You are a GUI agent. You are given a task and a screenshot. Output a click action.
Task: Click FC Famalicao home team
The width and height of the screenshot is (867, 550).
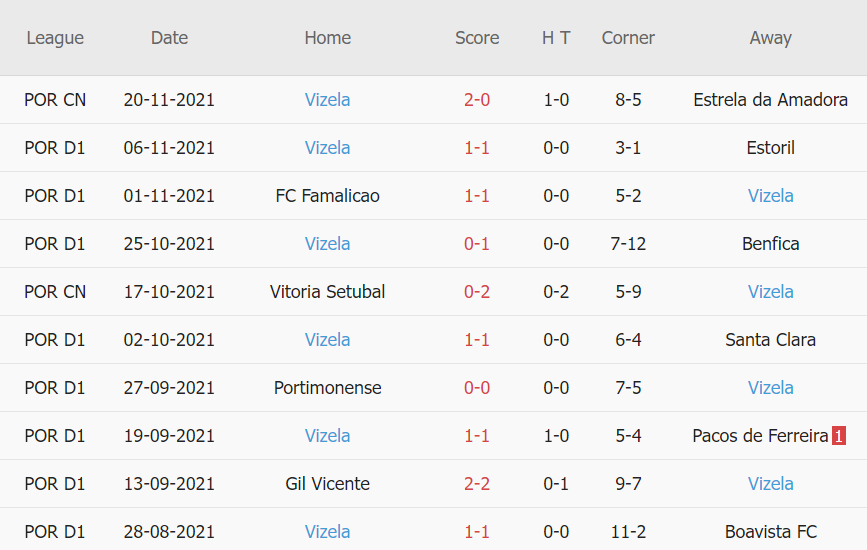(327, 196)
